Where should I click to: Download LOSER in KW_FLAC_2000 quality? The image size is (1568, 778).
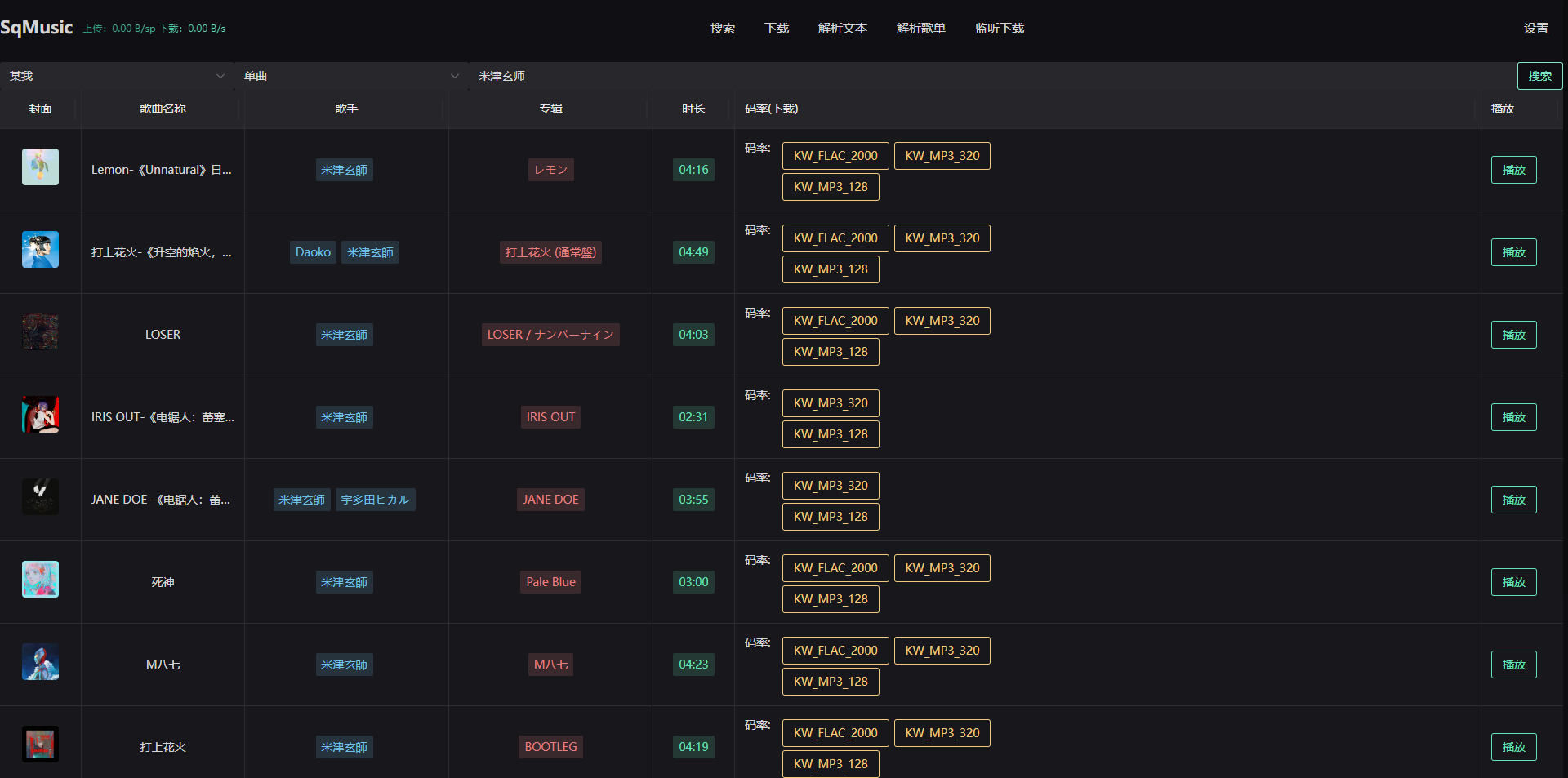(835, 321)
